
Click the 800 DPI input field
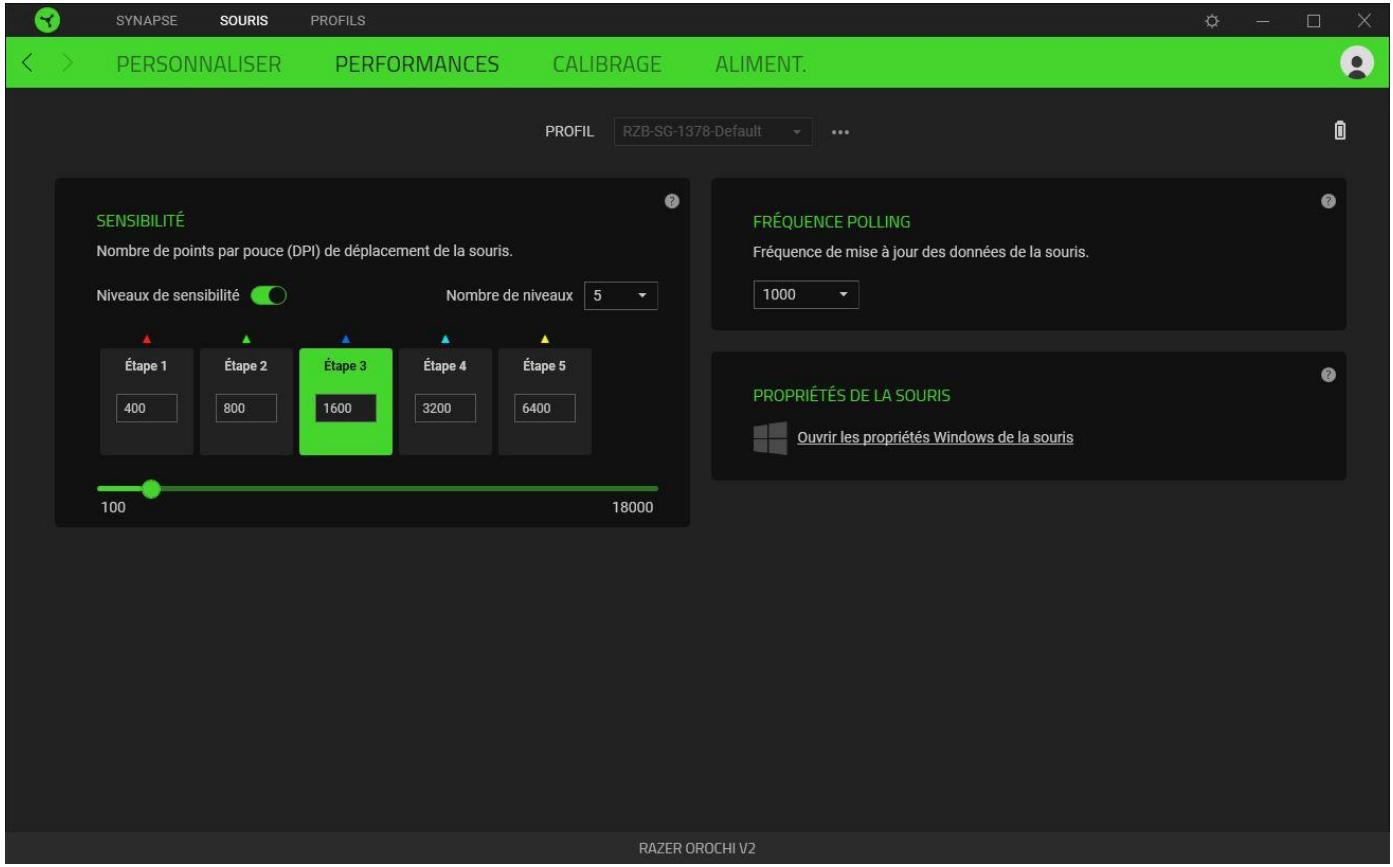tap(246, 408)
